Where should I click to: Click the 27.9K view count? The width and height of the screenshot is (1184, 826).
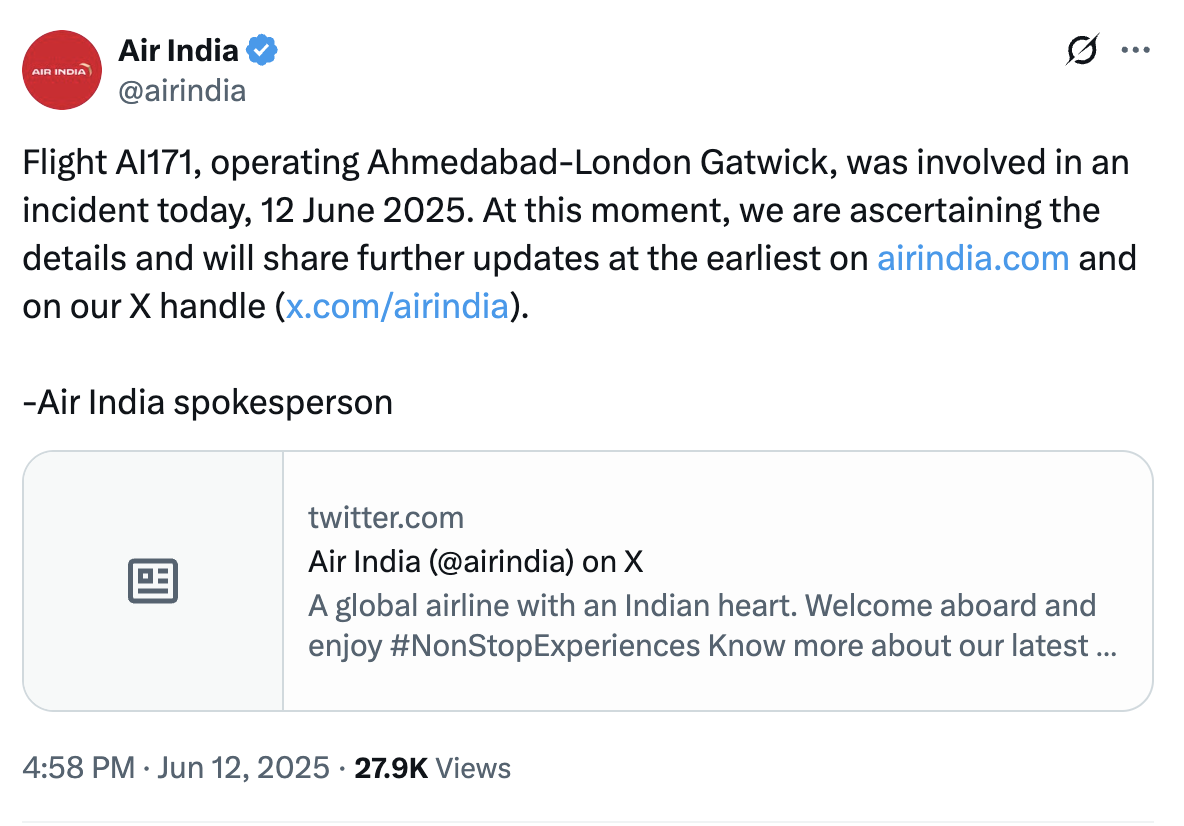pyautogui.click(x=391, y=767)
